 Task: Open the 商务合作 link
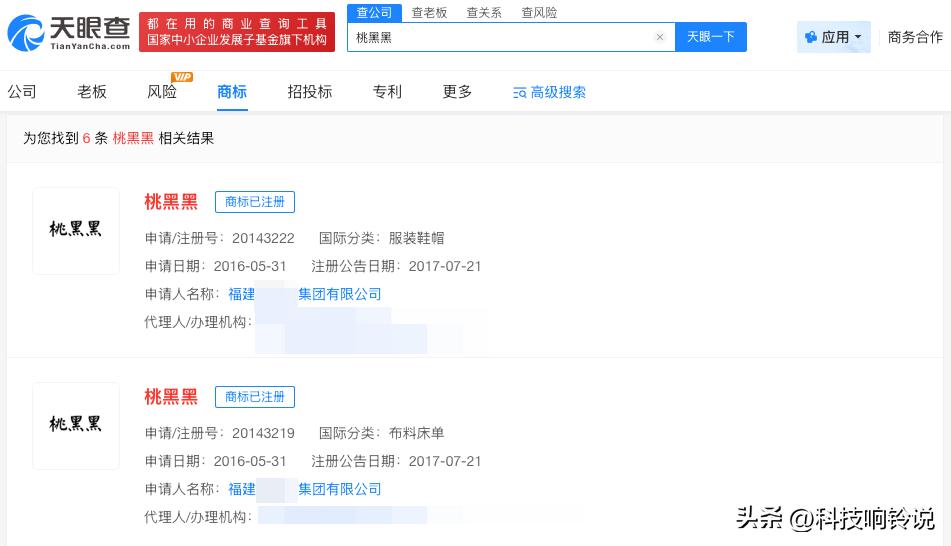pos(915,37)
